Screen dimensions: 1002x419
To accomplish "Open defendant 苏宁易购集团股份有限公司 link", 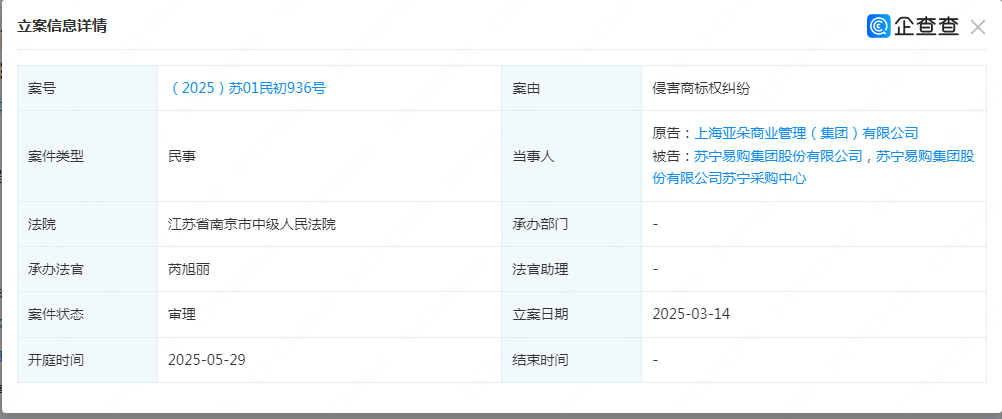I will coord(779,156).
